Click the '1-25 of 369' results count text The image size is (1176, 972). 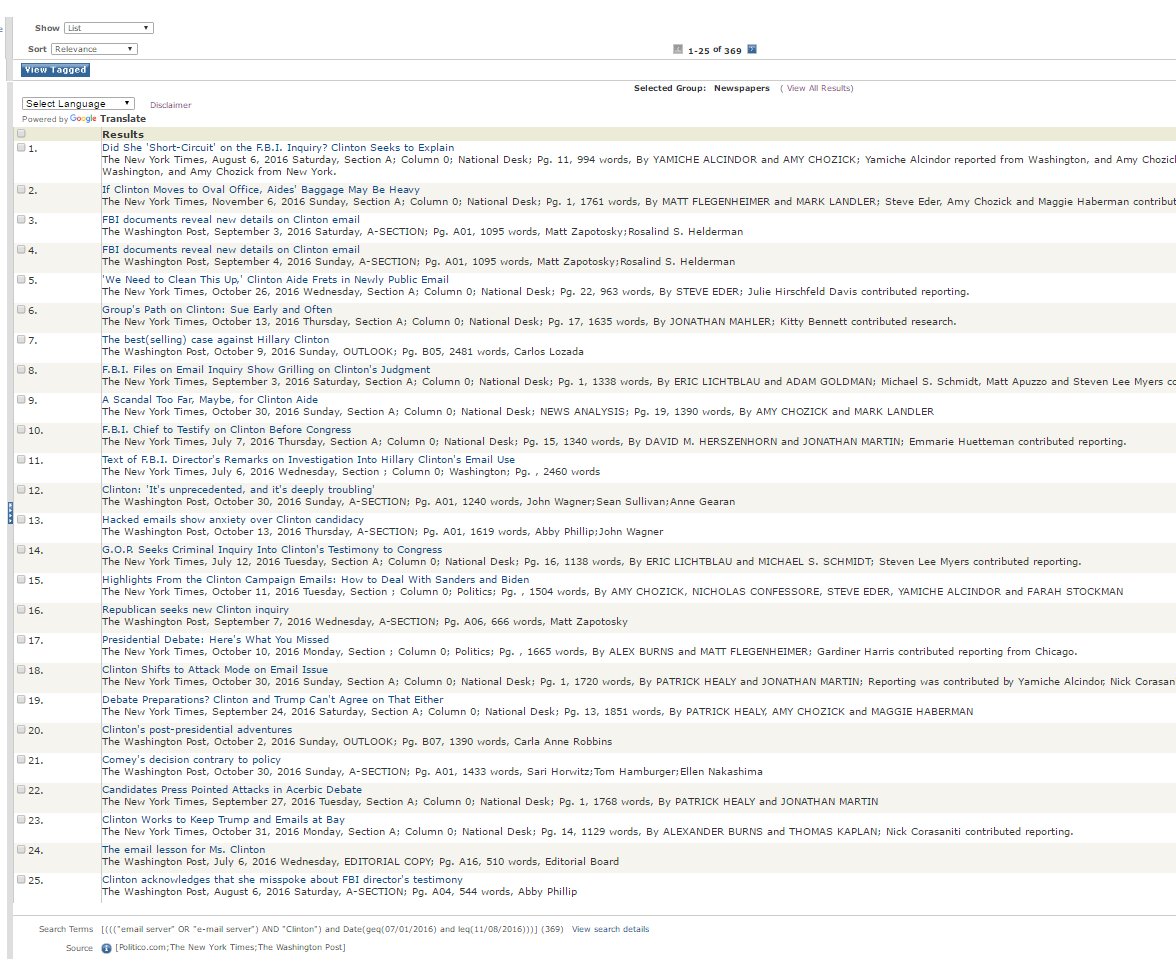pyautogui.click(x=714, y=50)
